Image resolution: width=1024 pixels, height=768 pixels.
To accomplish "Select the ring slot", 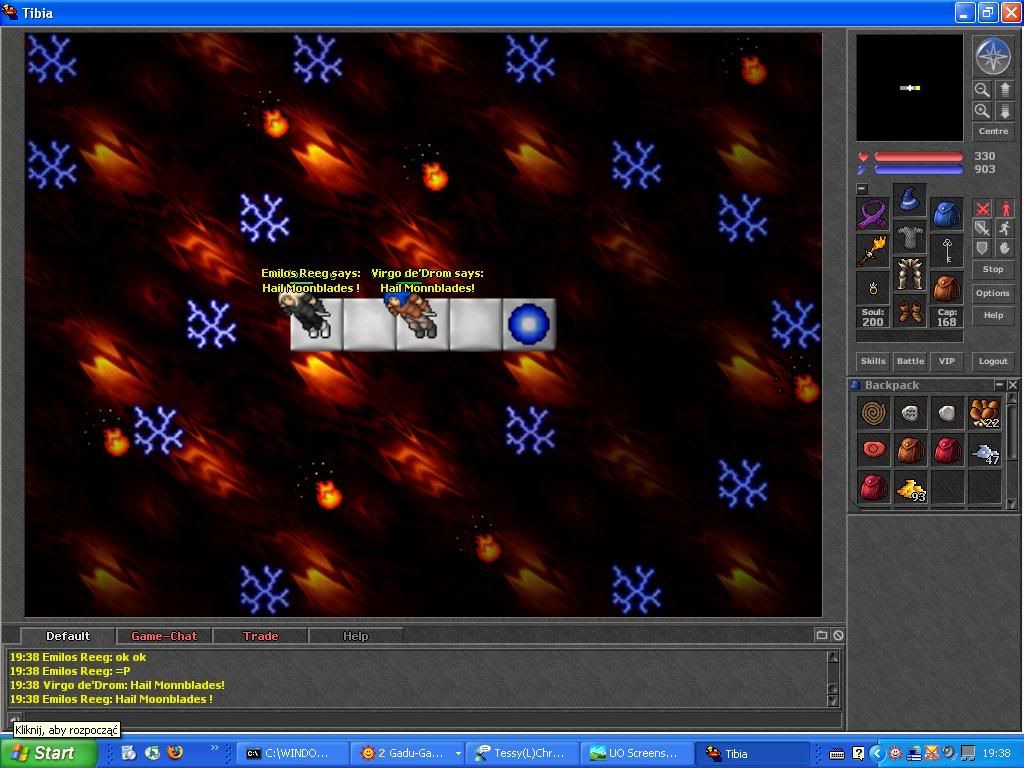I will pyautogui.click(x=873, y=288).
